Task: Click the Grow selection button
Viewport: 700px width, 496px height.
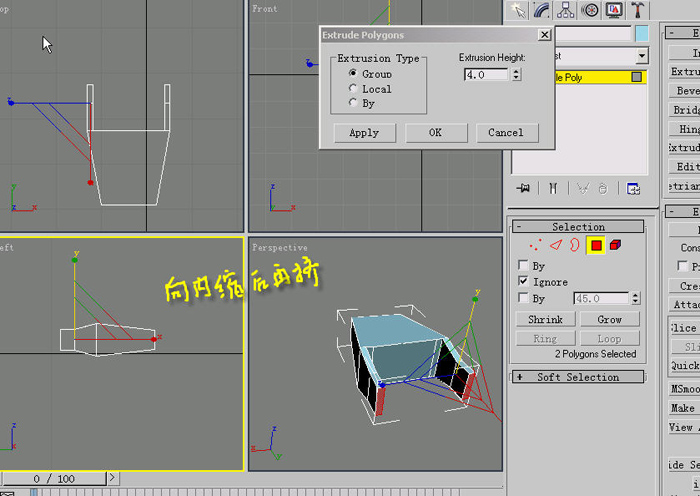Action: [x=609, y=319]
